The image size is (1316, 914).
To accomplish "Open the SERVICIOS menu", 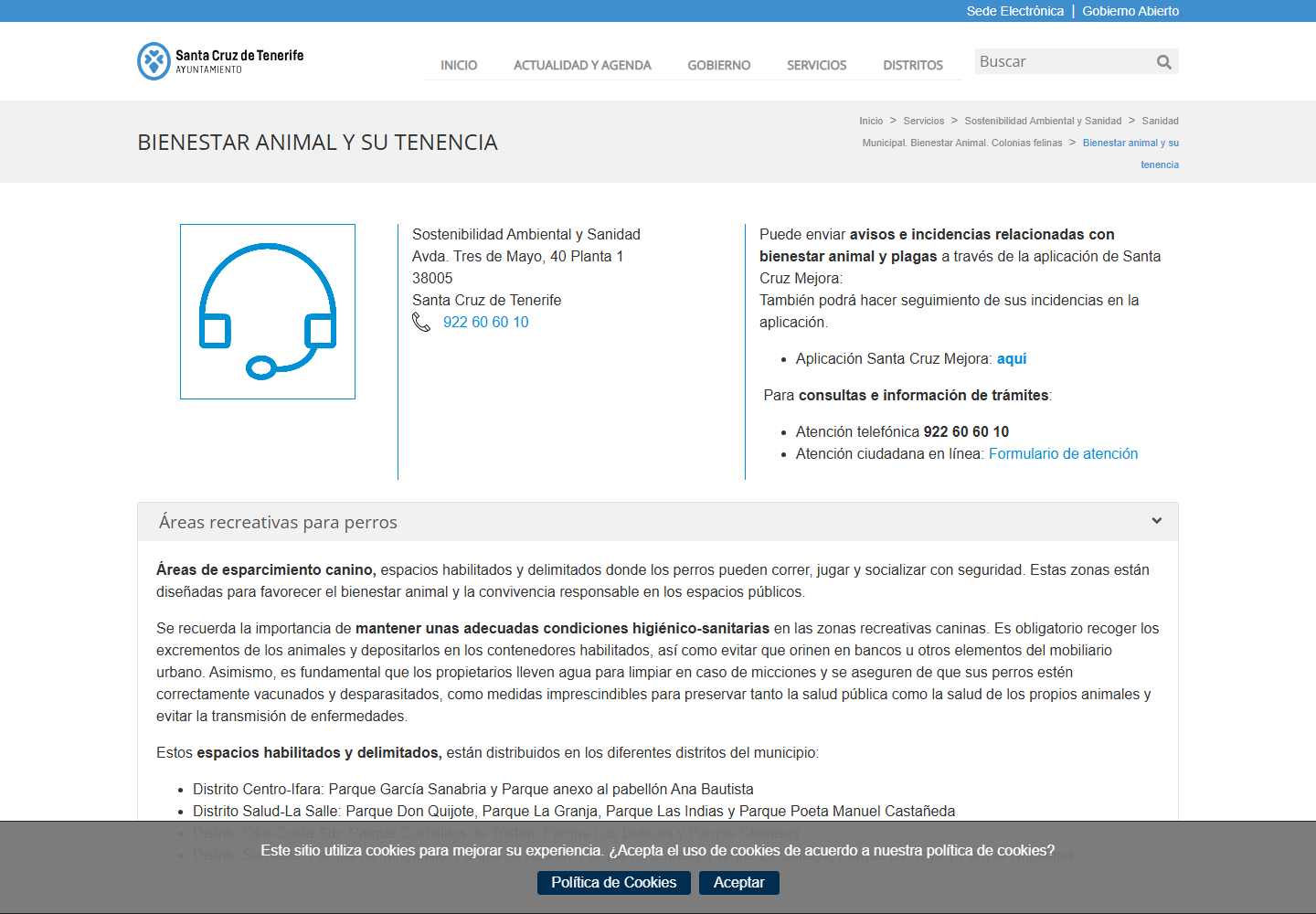I will tap(817, 65).
